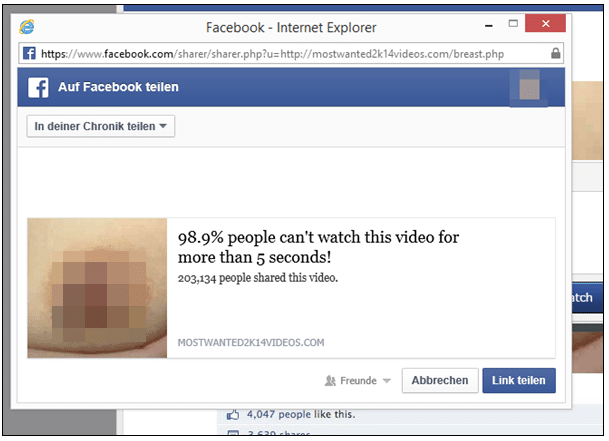The image size is (609, 441).
Task: Maximize the Facebook Internet Explorer window
Action: coord(513,24)
